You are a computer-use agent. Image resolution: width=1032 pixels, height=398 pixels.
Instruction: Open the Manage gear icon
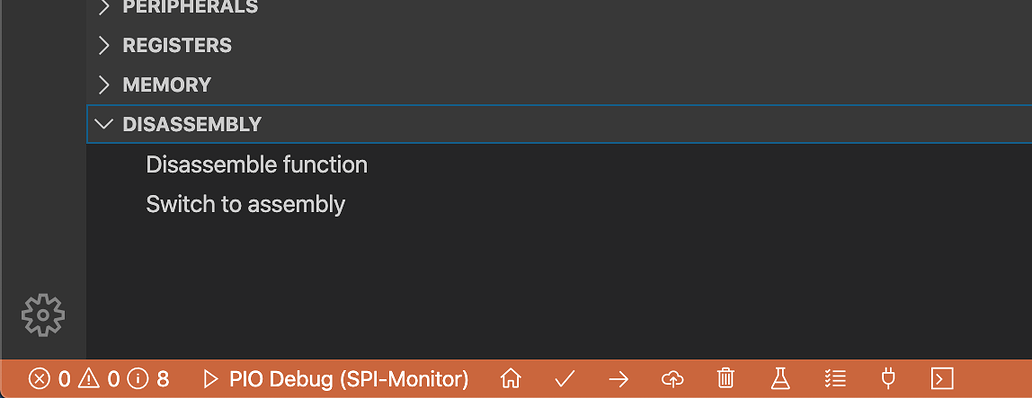(x=43, y=315)
